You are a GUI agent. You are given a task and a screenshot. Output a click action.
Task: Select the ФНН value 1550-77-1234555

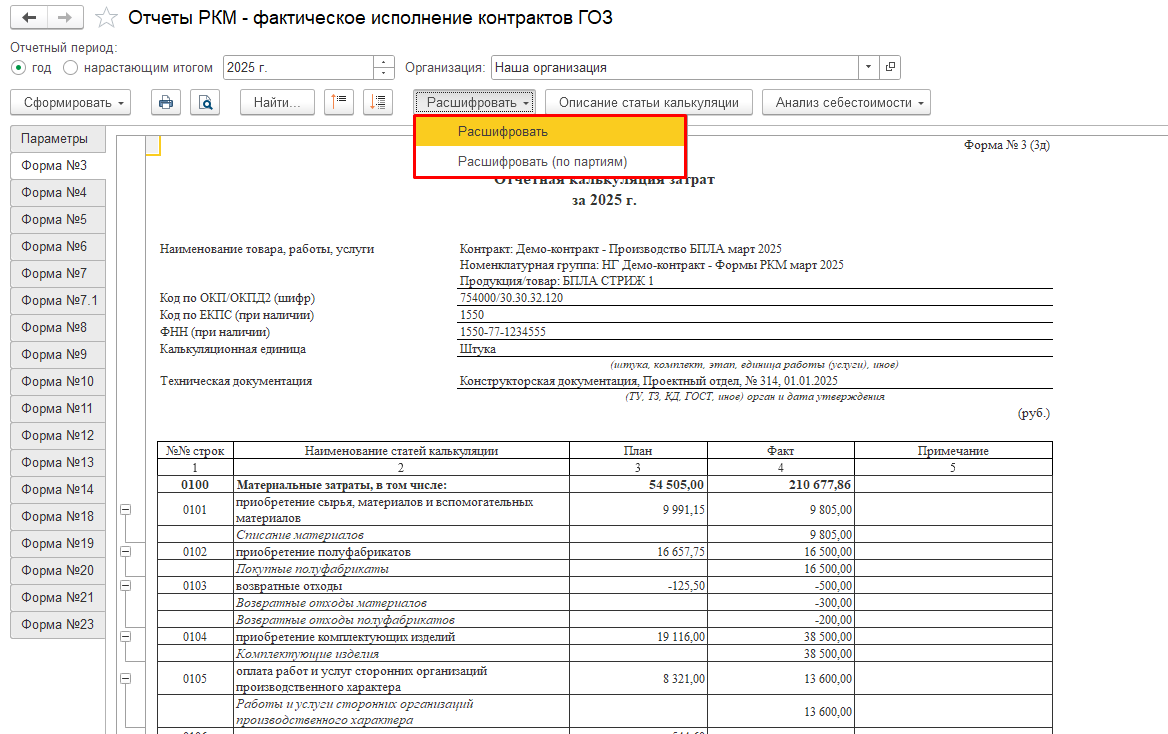[755, 332]
